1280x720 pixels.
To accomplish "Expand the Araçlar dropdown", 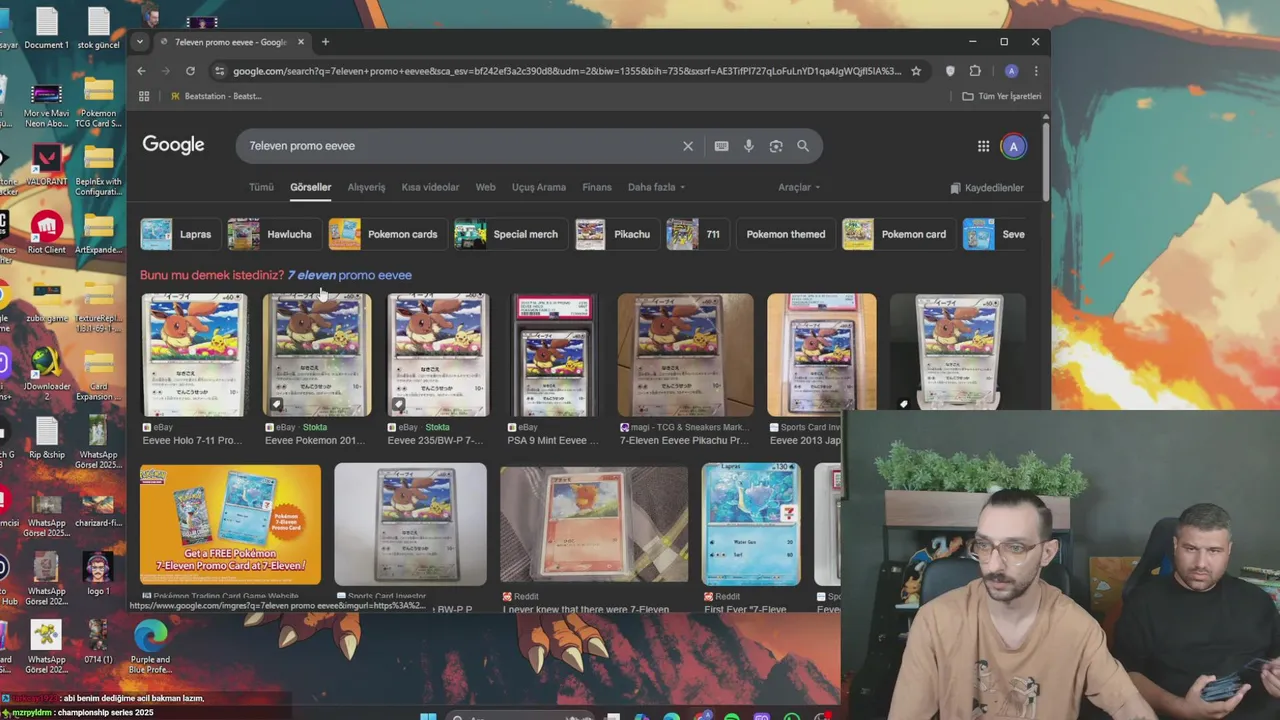I will pyautogui.click(x=799, y=187).
